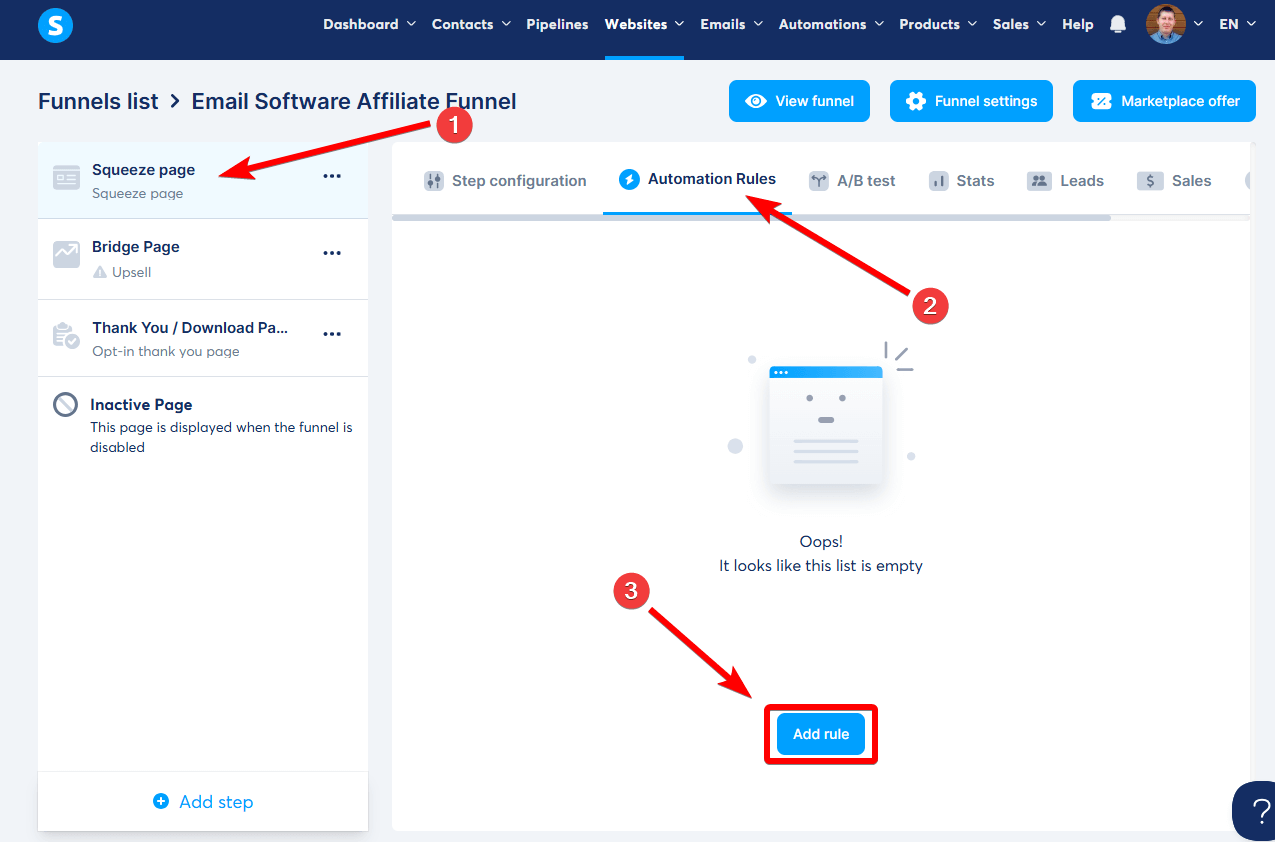Open the Leads tab
Screen dimensions: 1275x842
(x=1065, y=181)
